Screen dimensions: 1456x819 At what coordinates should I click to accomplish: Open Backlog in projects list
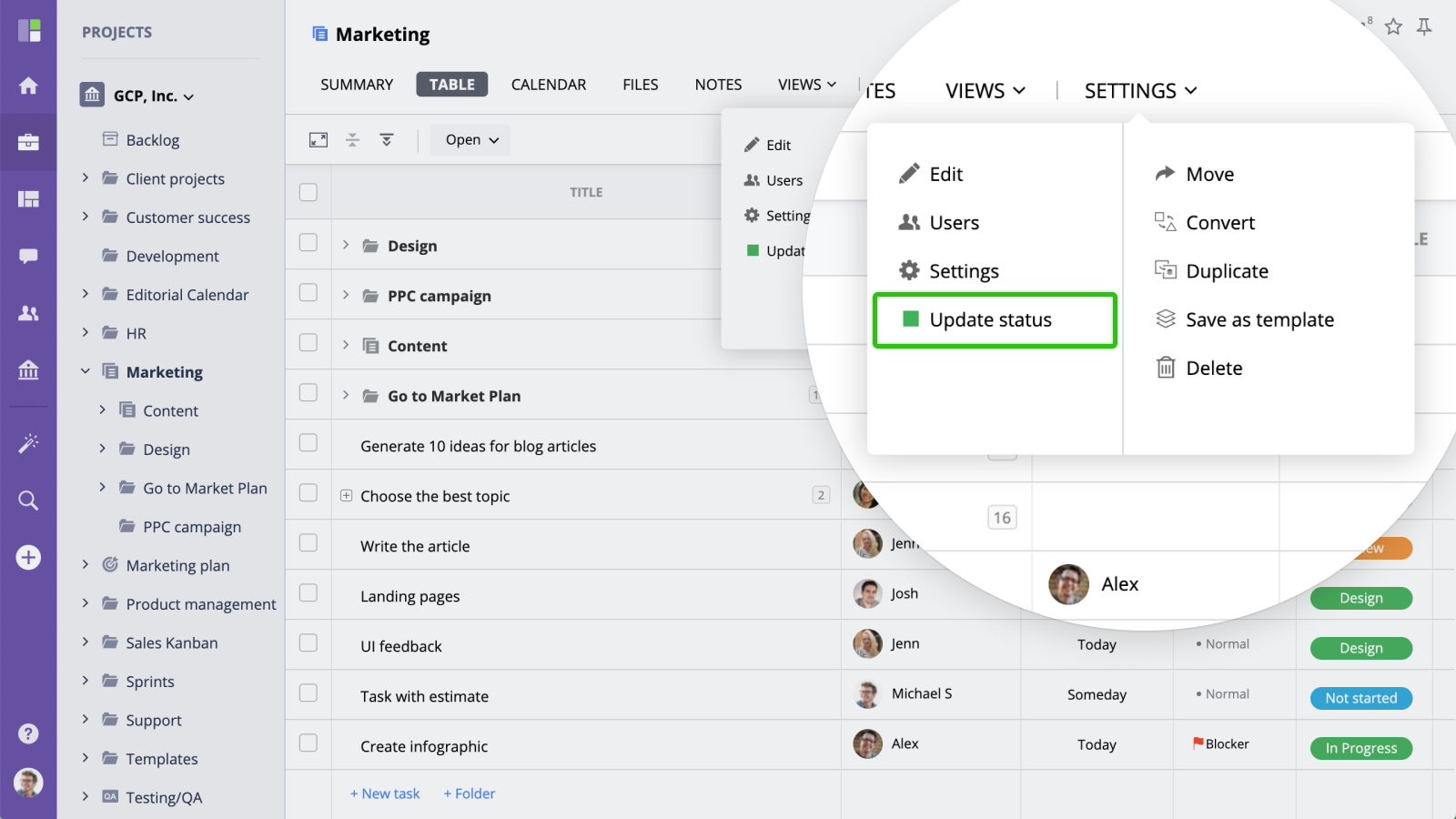152,140
